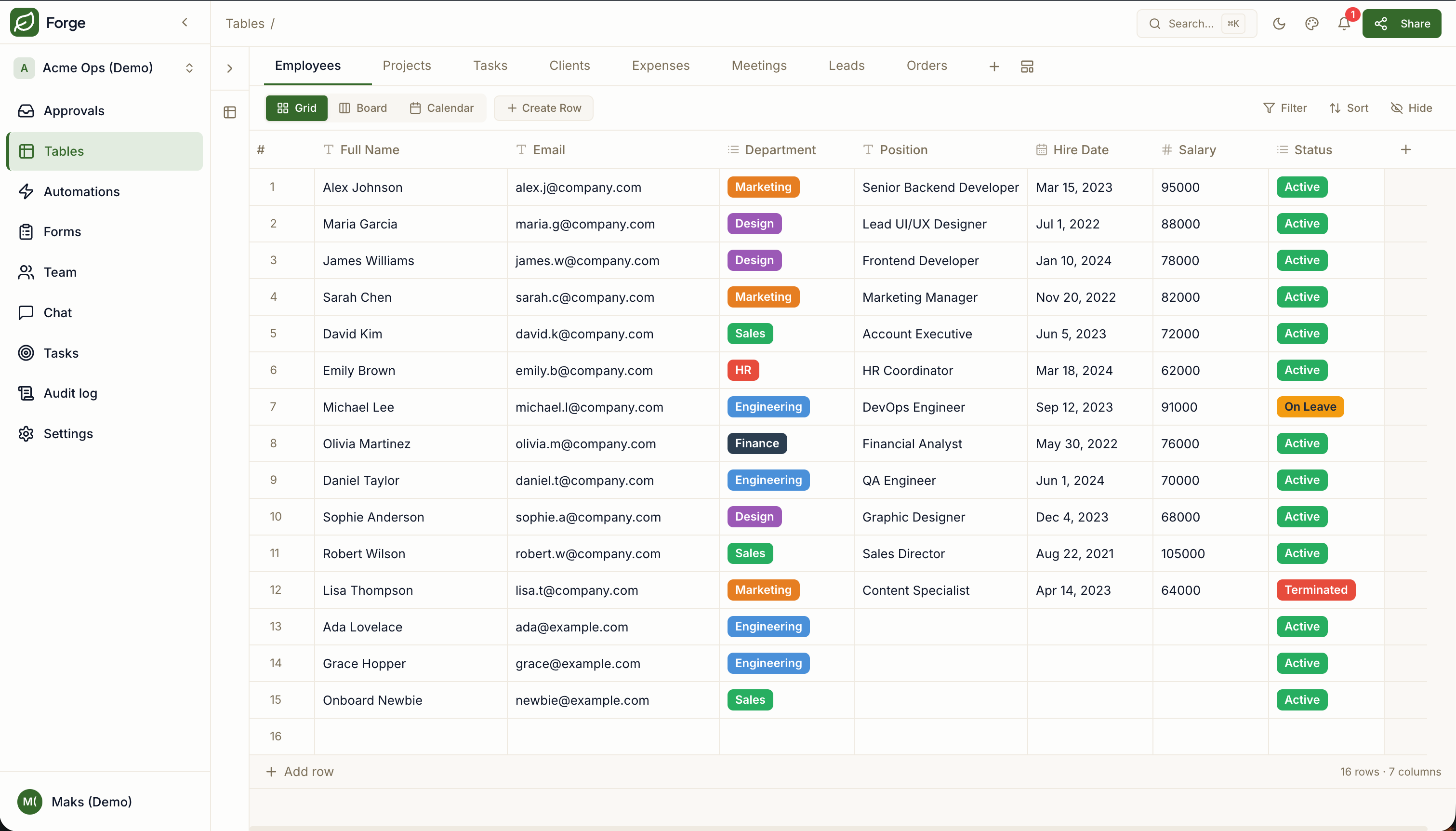Viewport: 1456px width, 831px height.
Task: Add a new column with the plus icon
Action: (x=1406, y=149)
